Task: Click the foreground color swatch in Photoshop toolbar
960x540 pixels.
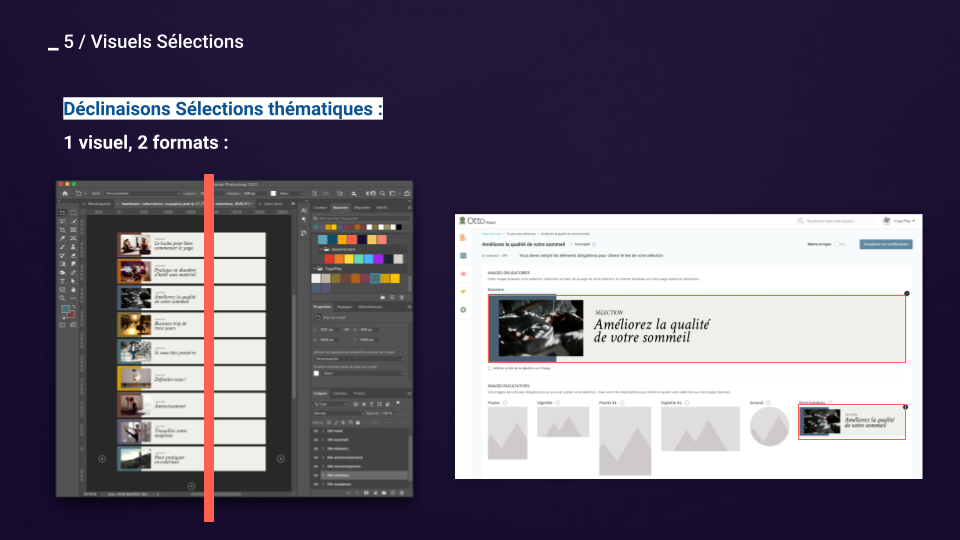Action: pos(66,309)
